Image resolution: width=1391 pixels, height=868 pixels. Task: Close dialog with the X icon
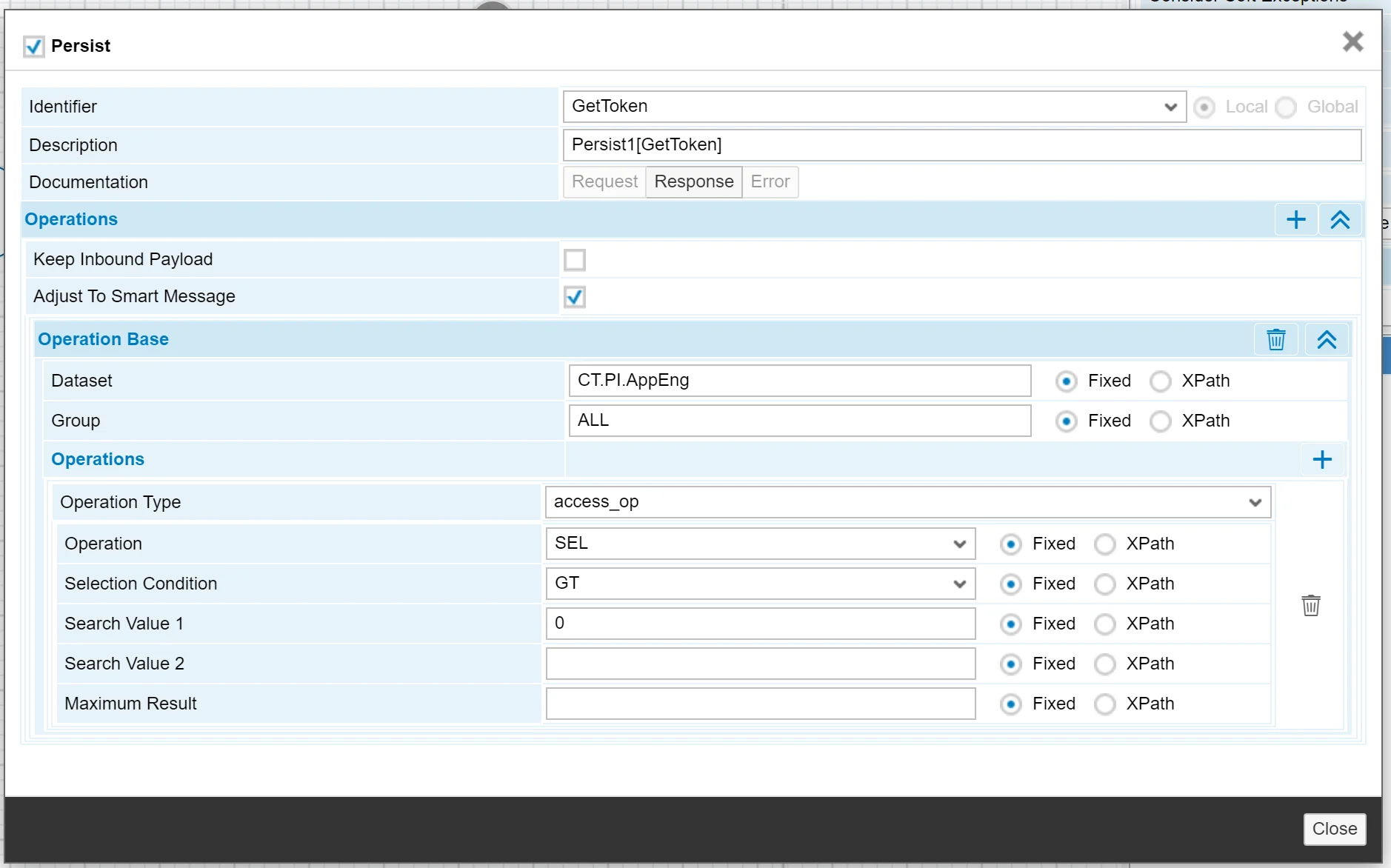tap(1352, 42)
